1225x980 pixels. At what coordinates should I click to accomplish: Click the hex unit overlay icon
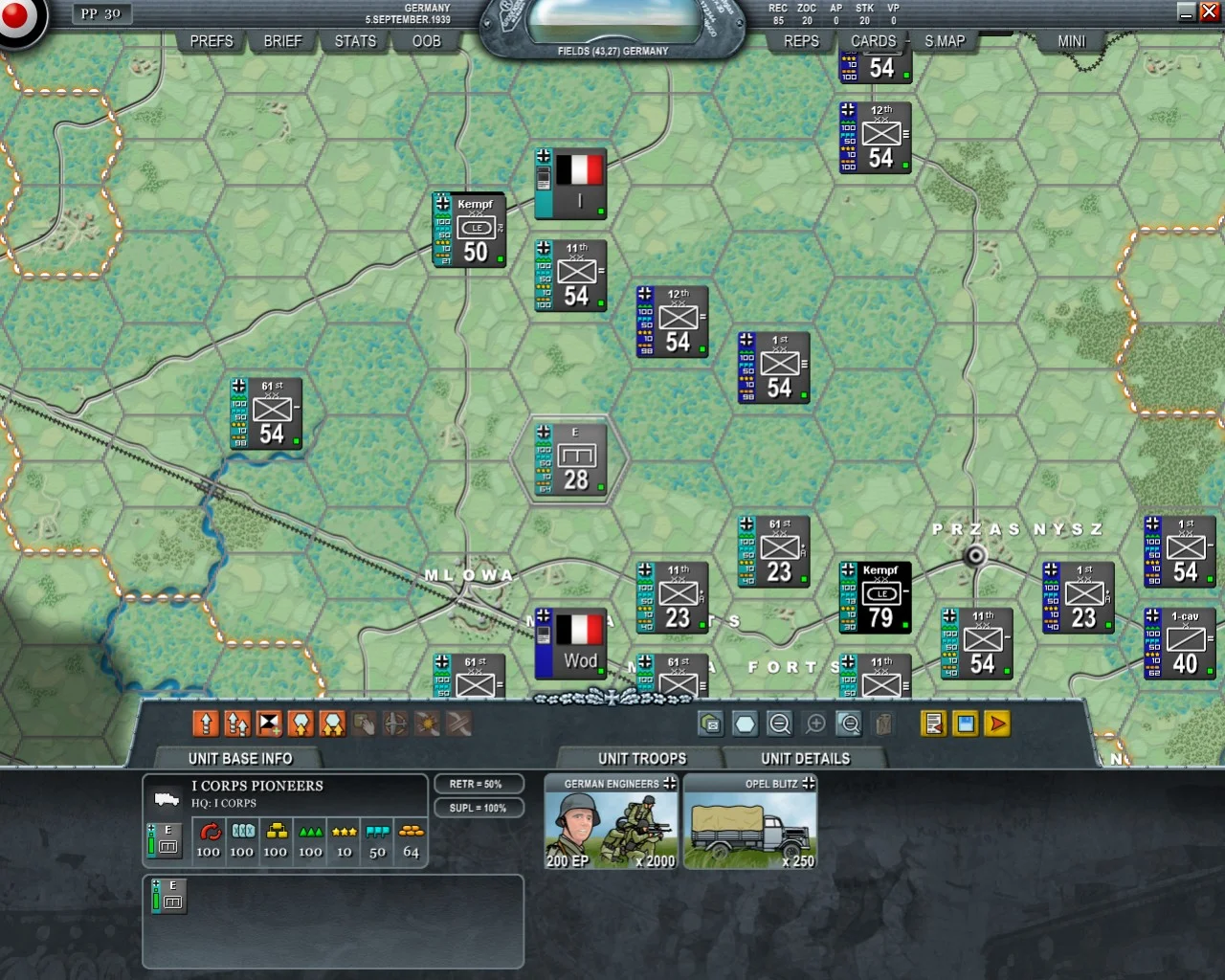click(710, 724)
